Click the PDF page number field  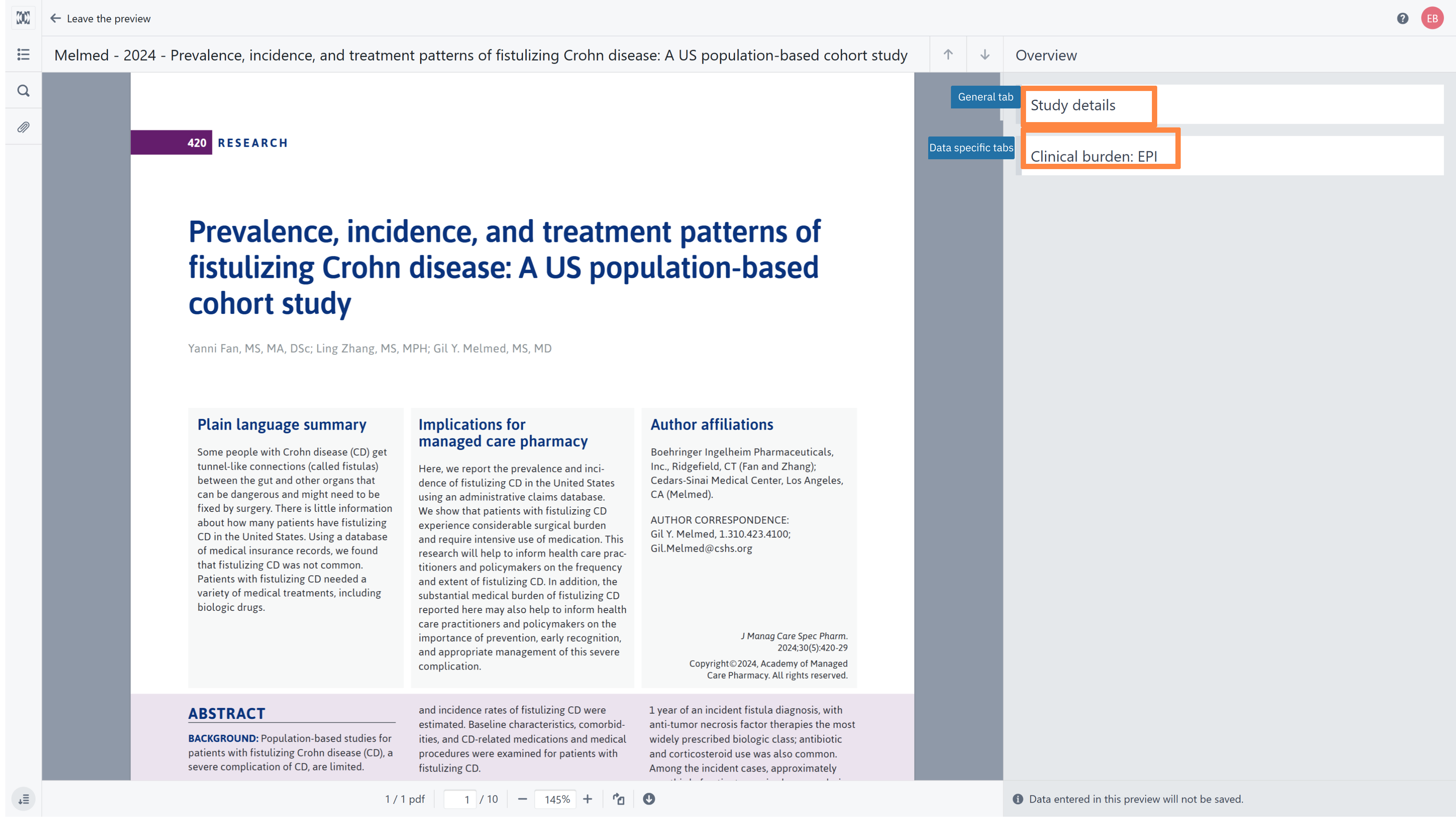(x=460, y=799)
